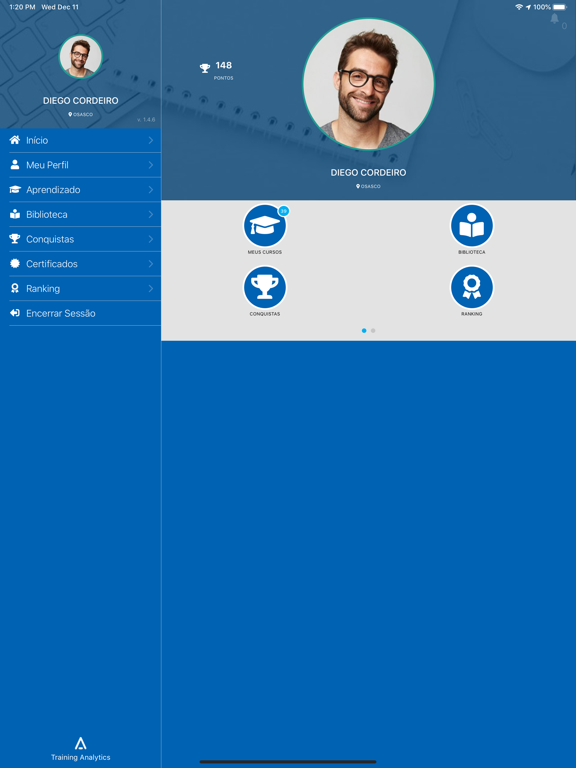Tap the 100% battery percentage
Image resolution: width=576 pixels, height=768 pixels.
pos(542,7)
